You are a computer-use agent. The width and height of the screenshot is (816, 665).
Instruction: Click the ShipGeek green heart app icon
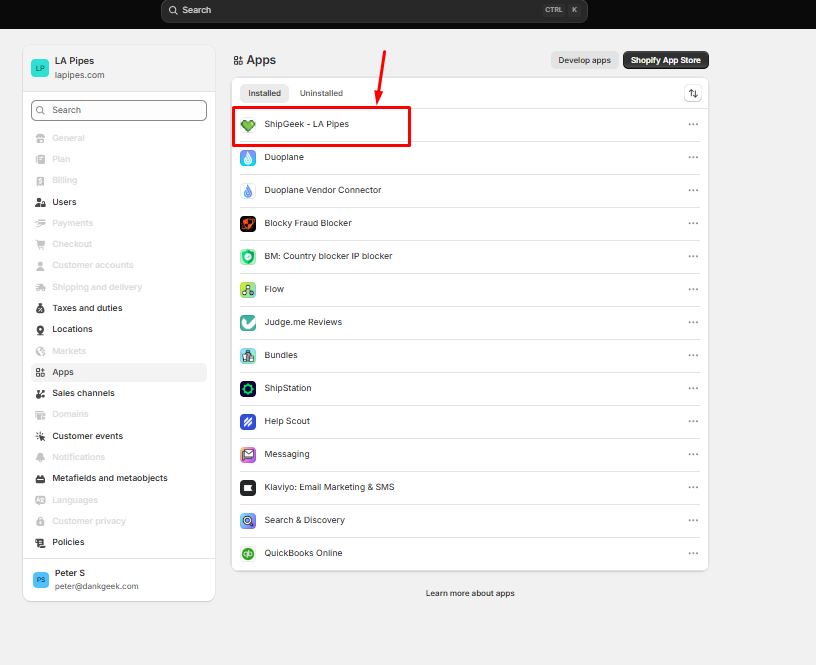pyautogui.click(x=248, y=125)
